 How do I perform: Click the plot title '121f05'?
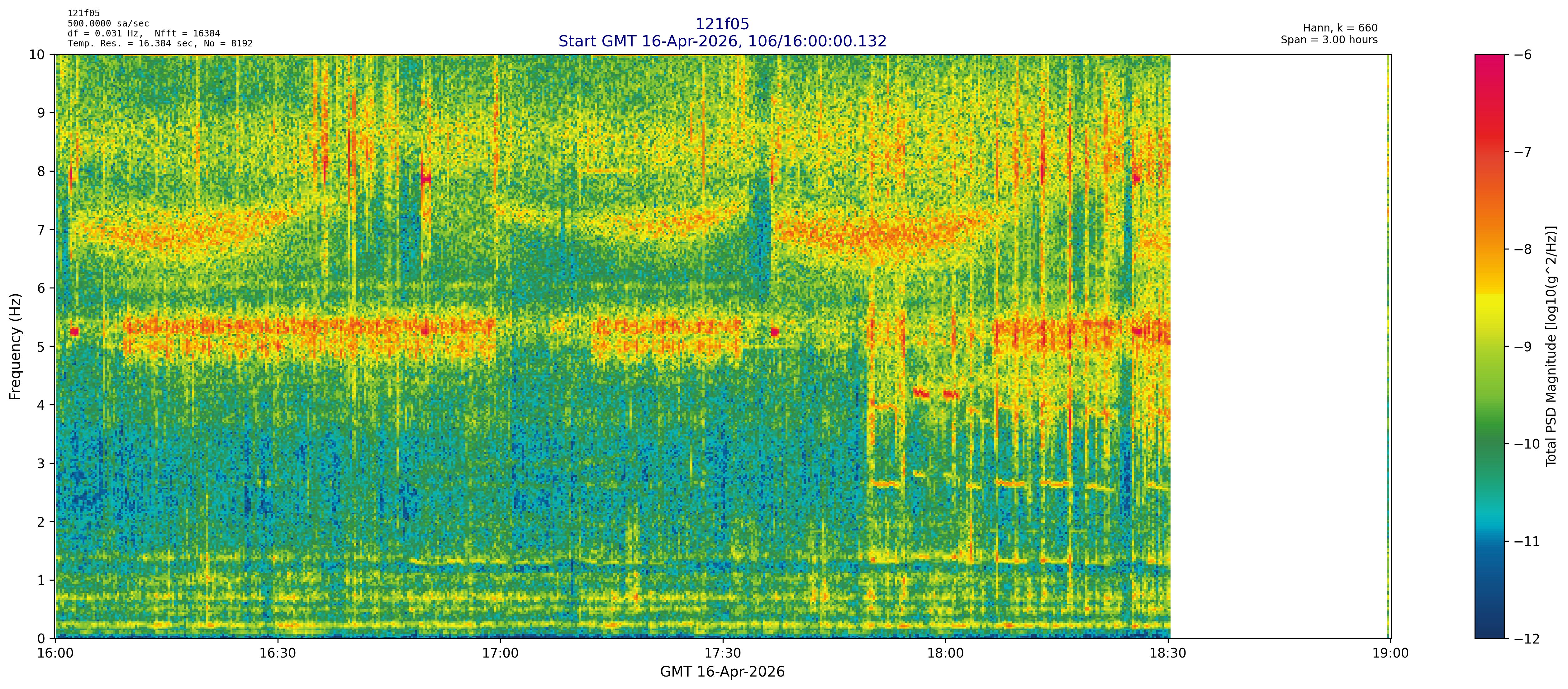tap(722, 24)
